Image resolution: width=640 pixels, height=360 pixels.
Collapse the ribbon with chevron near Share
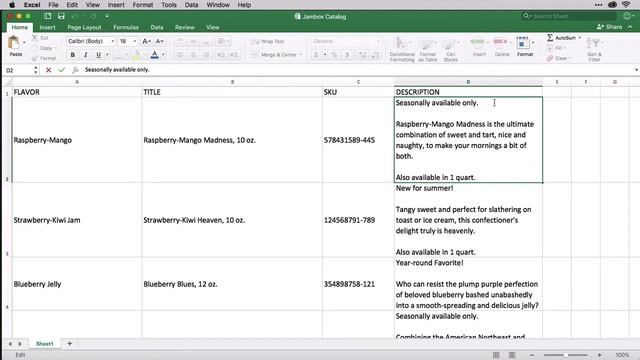[x=631, y=27]
